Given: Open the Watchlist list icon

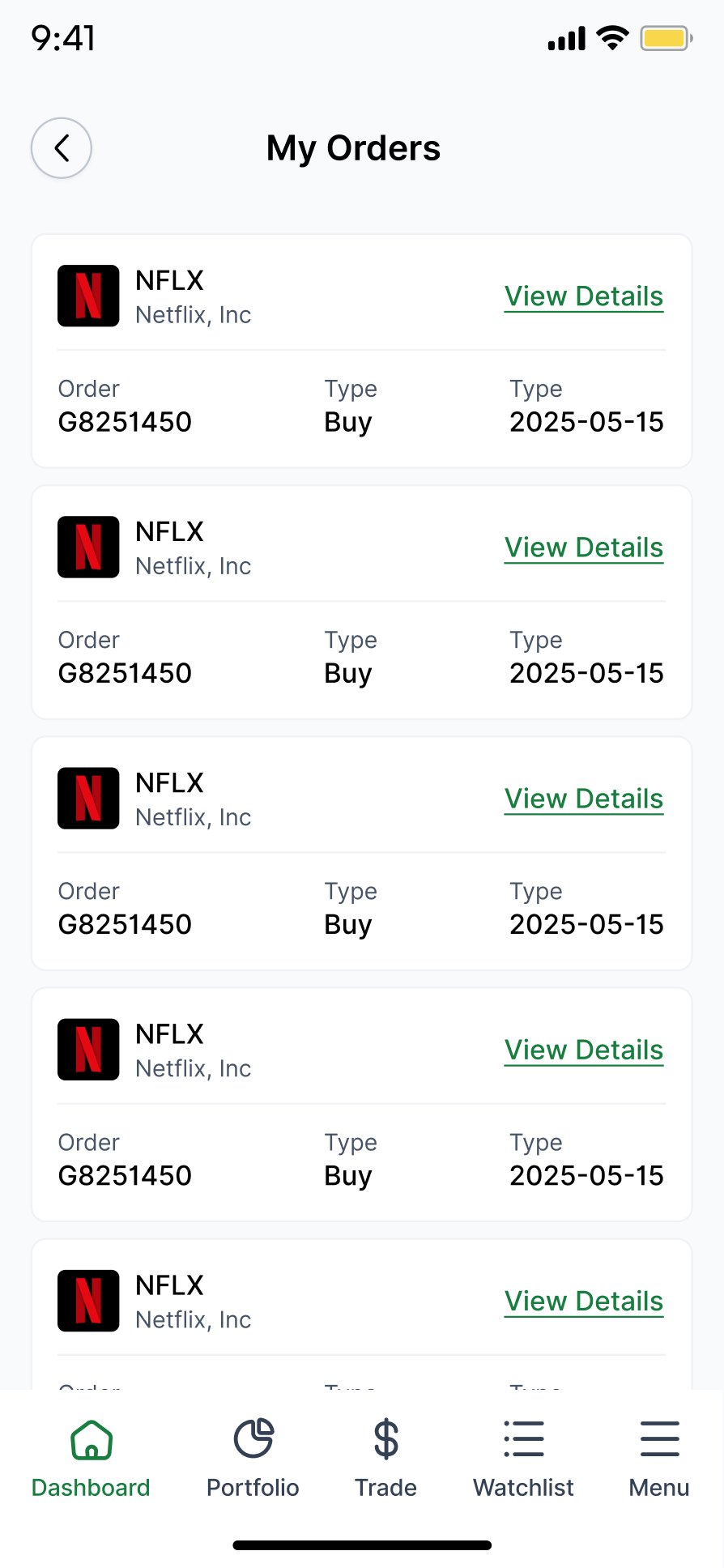Looking at the screenshot, I should coord(524,1439).
